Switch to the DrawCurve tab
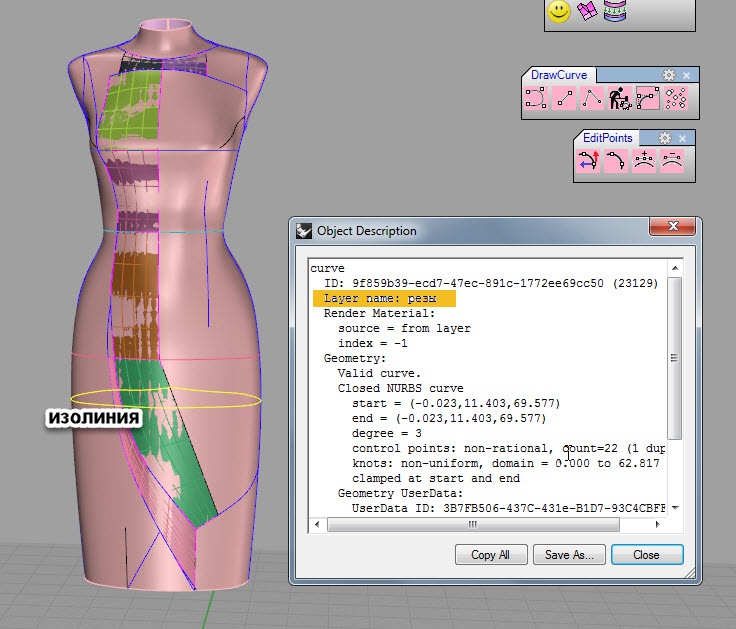736x629 pixels. [x=558, y=75]
